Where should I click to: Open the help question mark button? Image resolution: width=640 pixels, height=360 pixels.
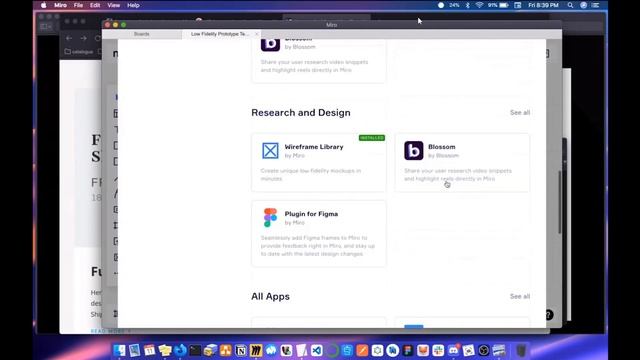point(549,315)
